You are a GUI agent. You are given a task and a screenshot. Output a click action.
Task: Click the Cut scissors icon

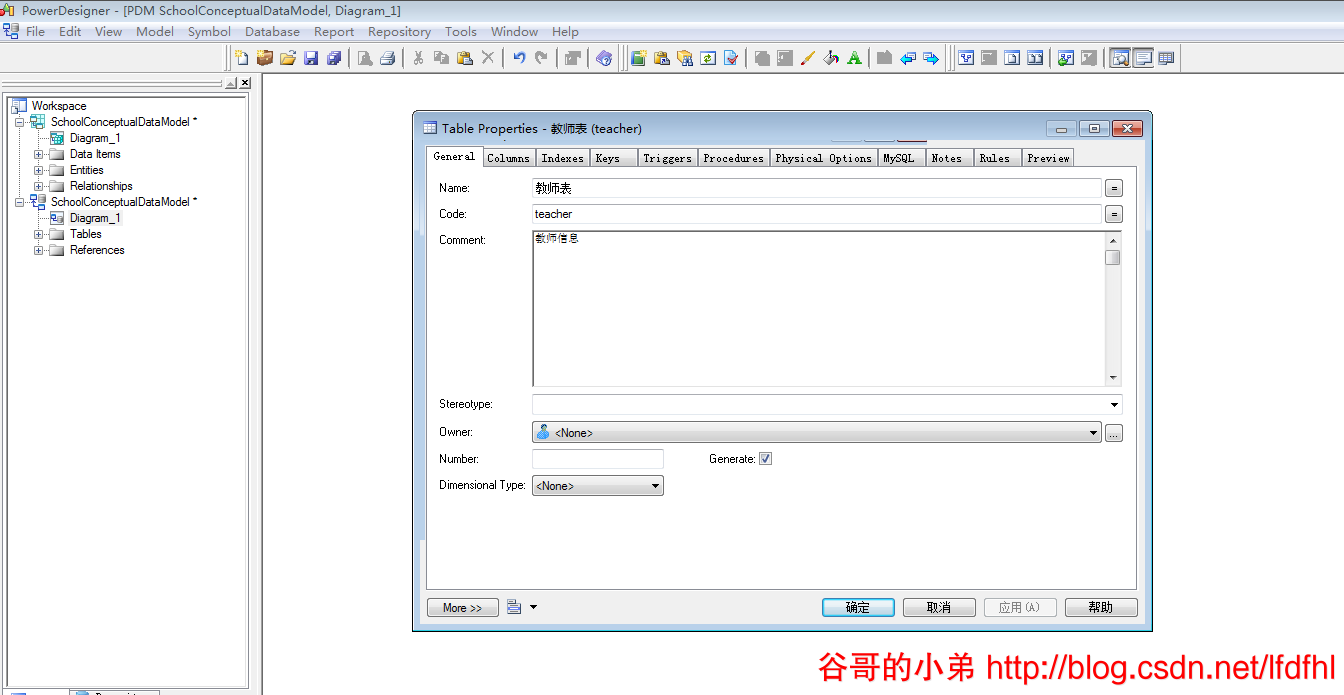pyautogui.click(x=419, y=58)
